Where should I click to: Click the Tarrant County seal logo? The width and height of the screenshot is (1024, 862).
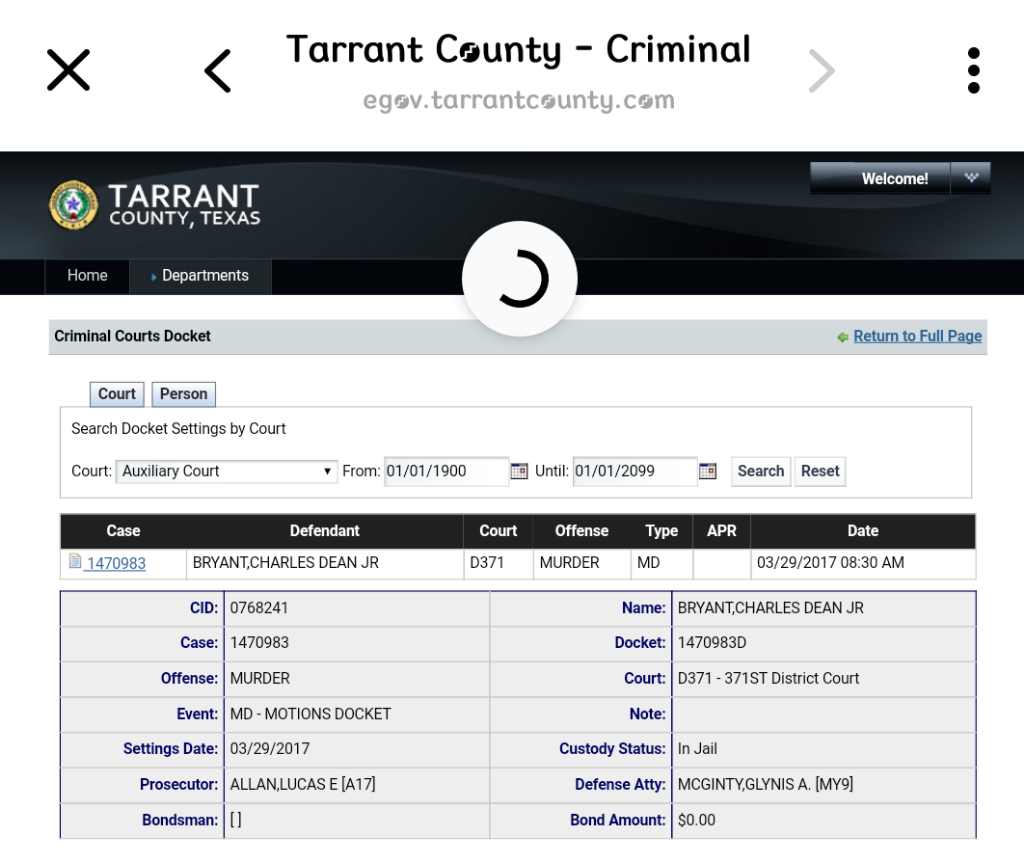tap(73, 205)
